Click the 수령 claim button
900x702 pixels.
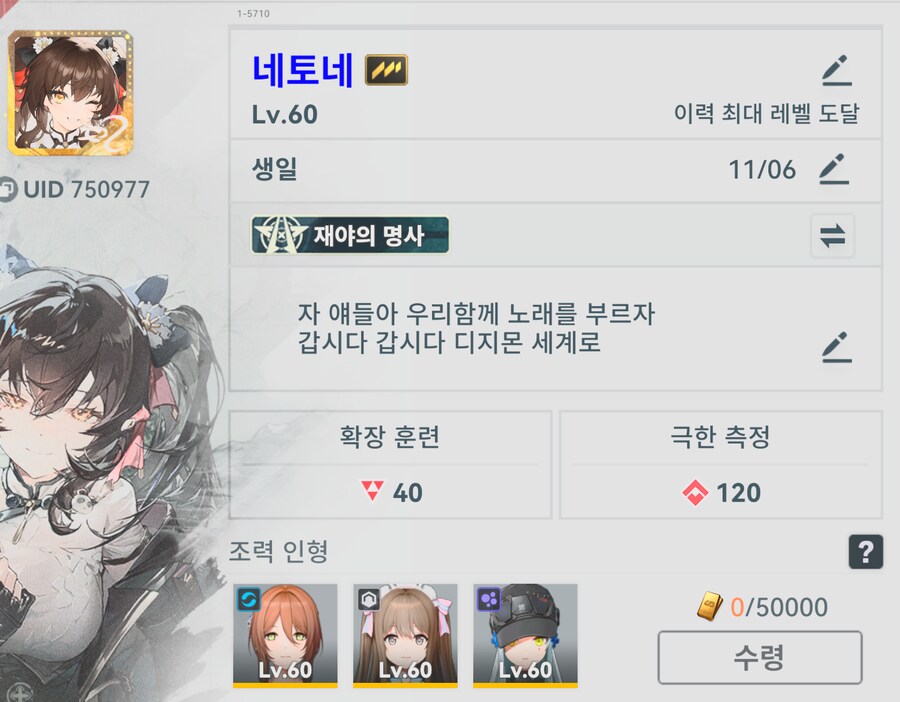(760, 657)
